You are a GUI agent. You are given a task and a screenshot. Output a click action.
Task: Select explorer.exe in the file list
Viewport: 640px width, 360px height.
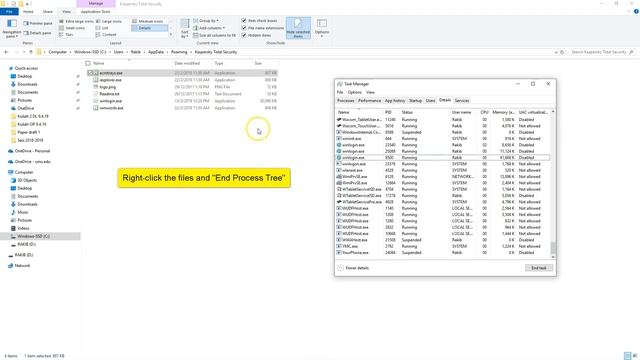tap(111, 80)
